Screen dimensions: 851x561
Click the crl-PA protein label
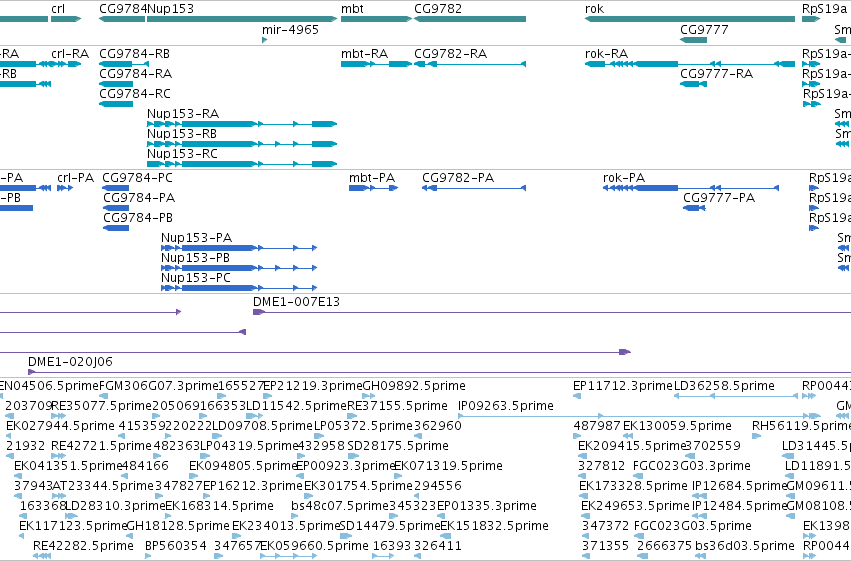pyautogui.click(x=75, y=178)
